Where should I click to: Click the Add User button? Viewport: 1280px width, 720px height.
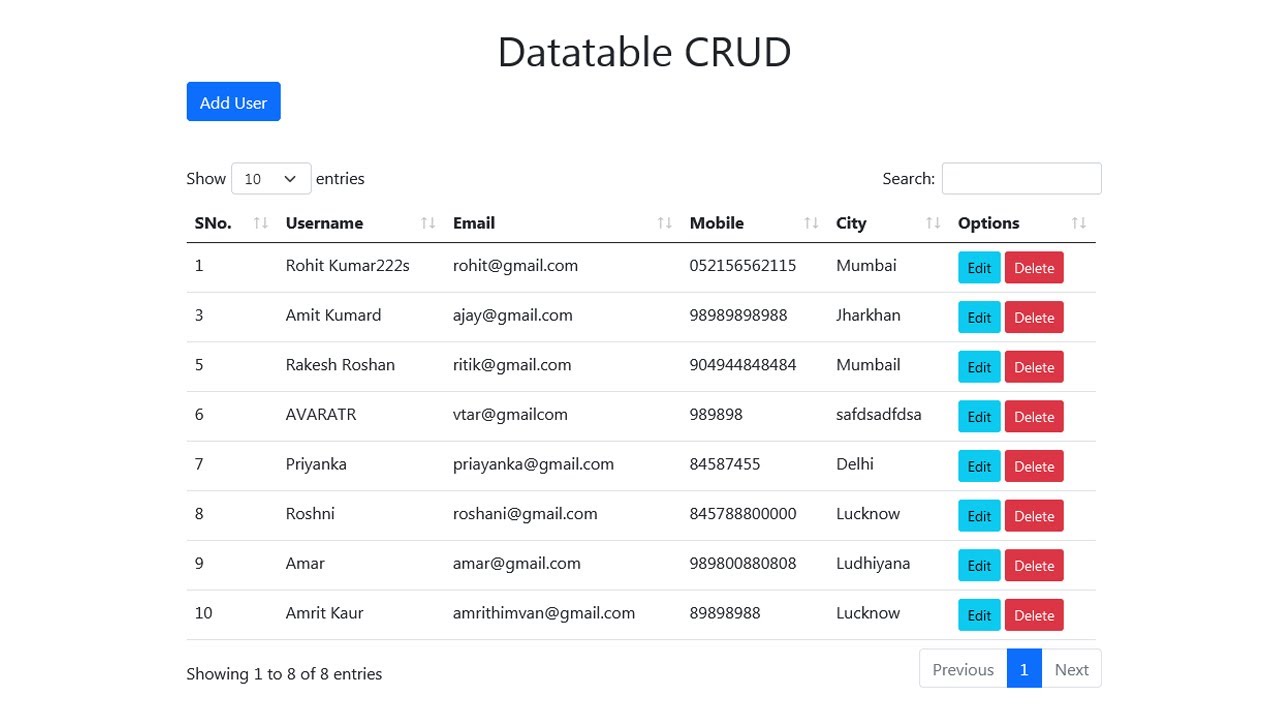(x=233, y=102)
